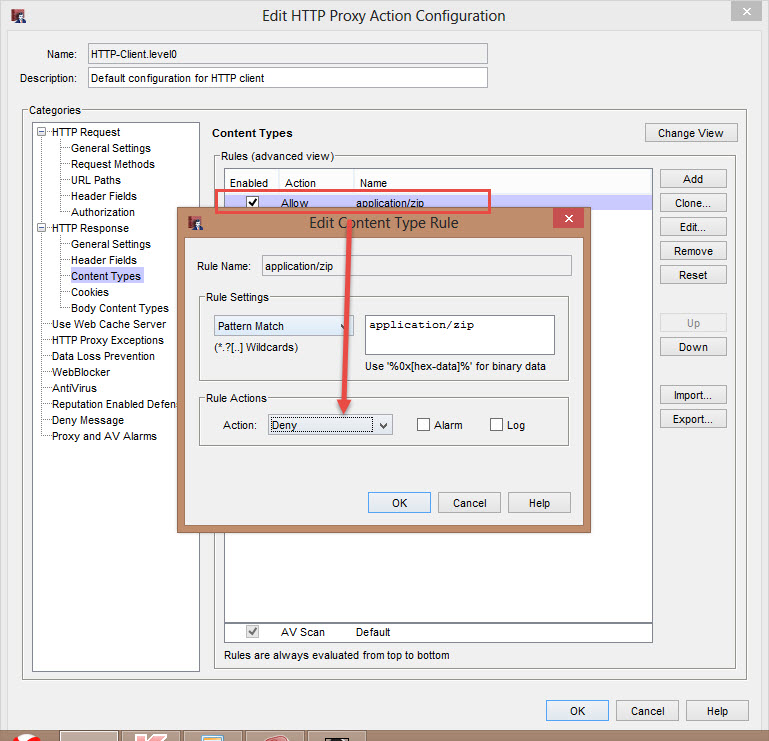
Task: Select Data Loss Prevention category
Action: tap(103, 356)
